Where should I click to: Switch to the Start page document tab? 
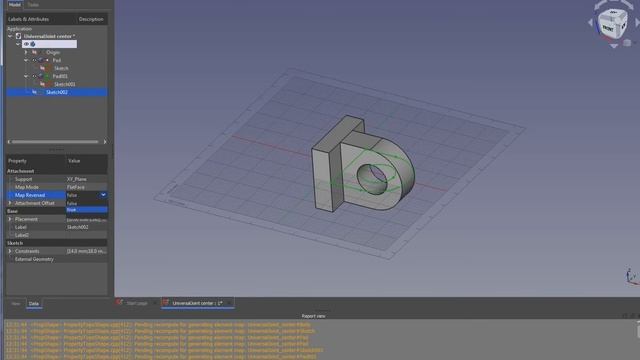(136, 303)
